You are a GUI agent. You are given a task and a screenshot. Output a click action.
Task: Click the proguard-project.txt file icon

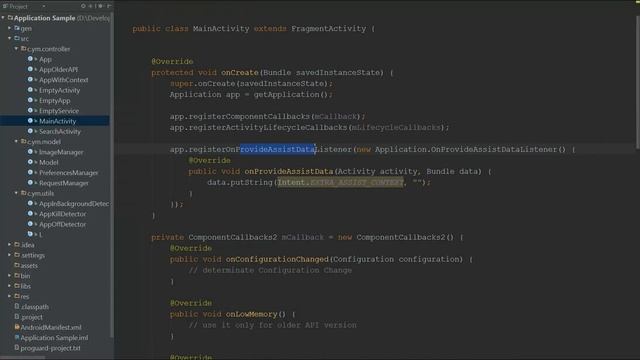[x=17, y=347]
